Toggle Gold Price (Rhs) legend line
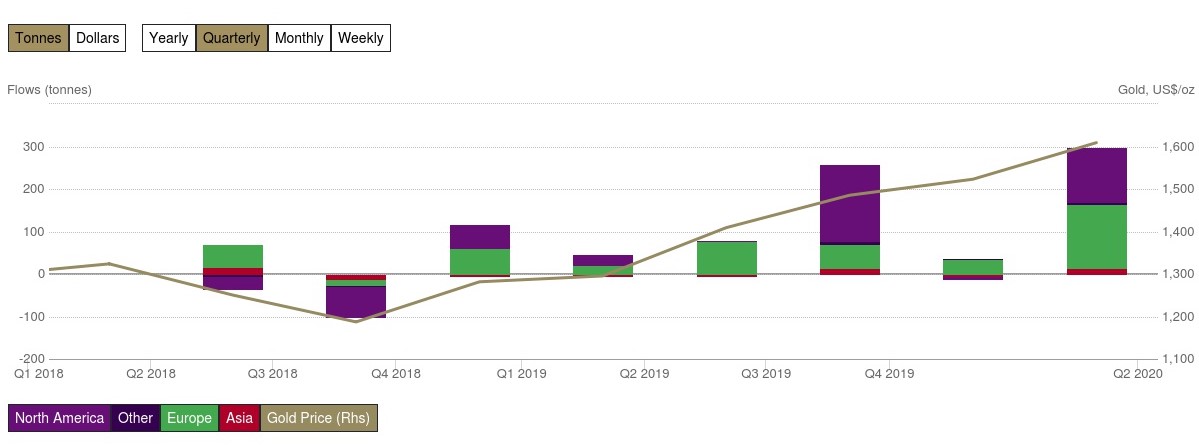The width and height of the screenshot is (1199, 446). 318,418
